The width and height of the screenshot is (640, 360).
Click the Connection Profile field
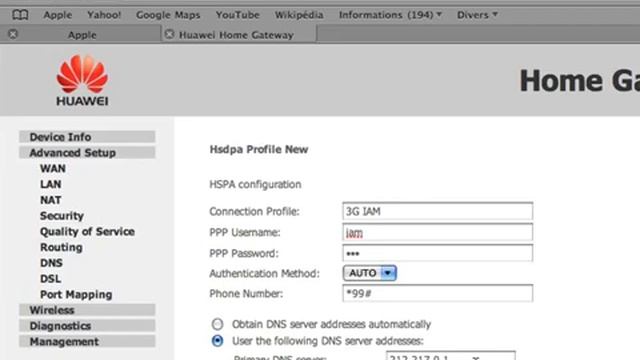pos(438,211)
